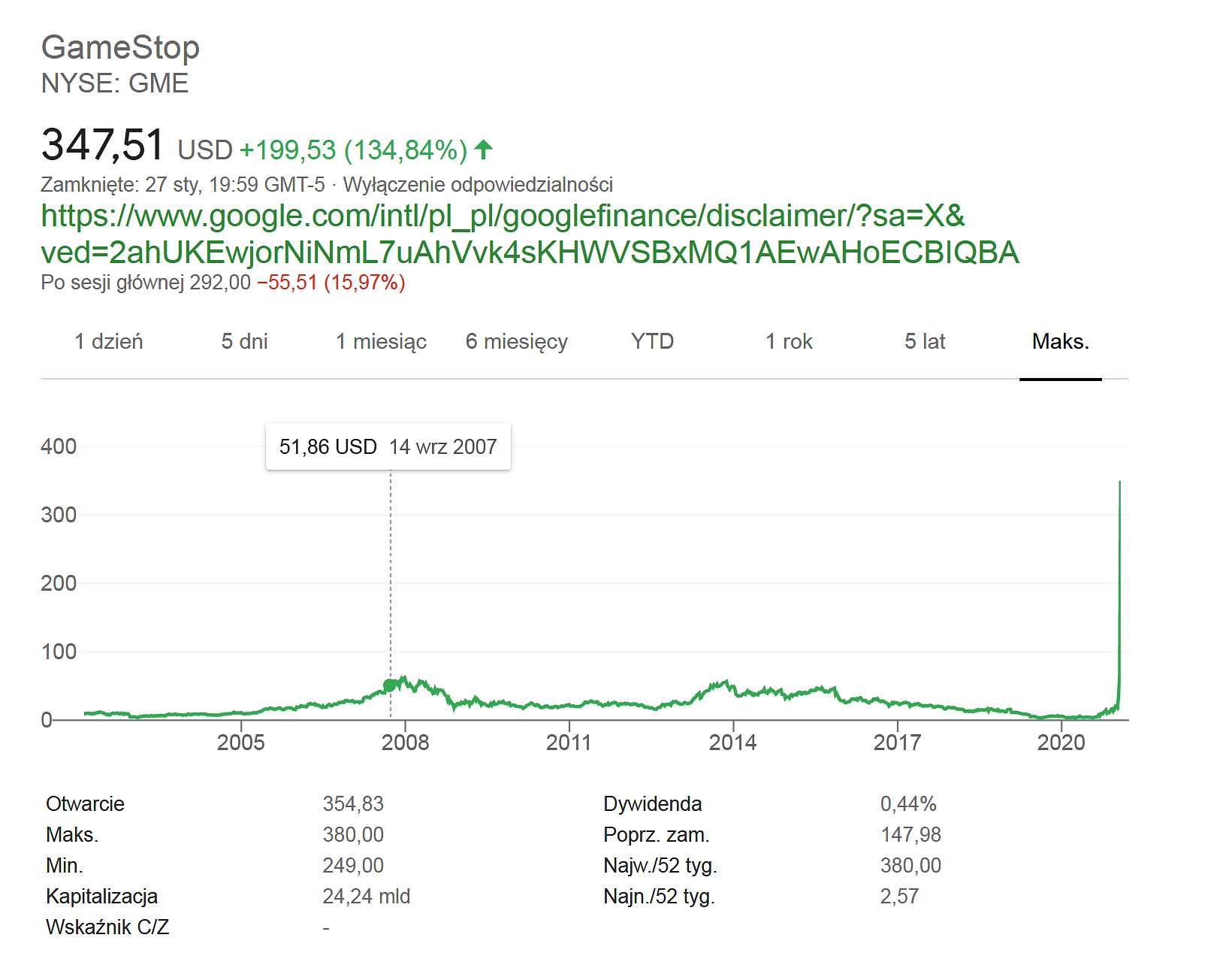Click the '2008' x-axis label
The image size is (1232, 977).
point(406,743)
